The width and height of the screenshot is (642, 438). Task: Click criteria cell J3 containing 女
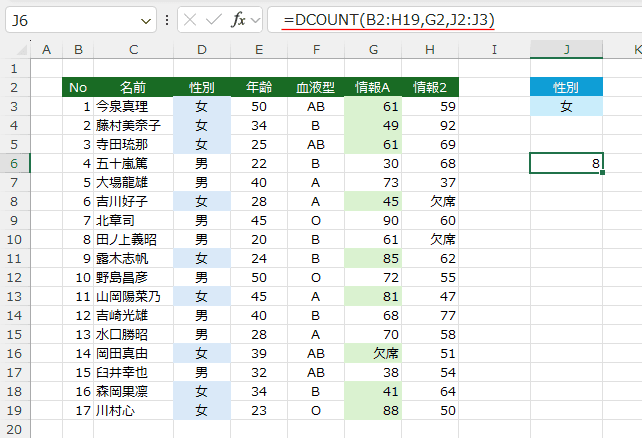coord(566,106)
